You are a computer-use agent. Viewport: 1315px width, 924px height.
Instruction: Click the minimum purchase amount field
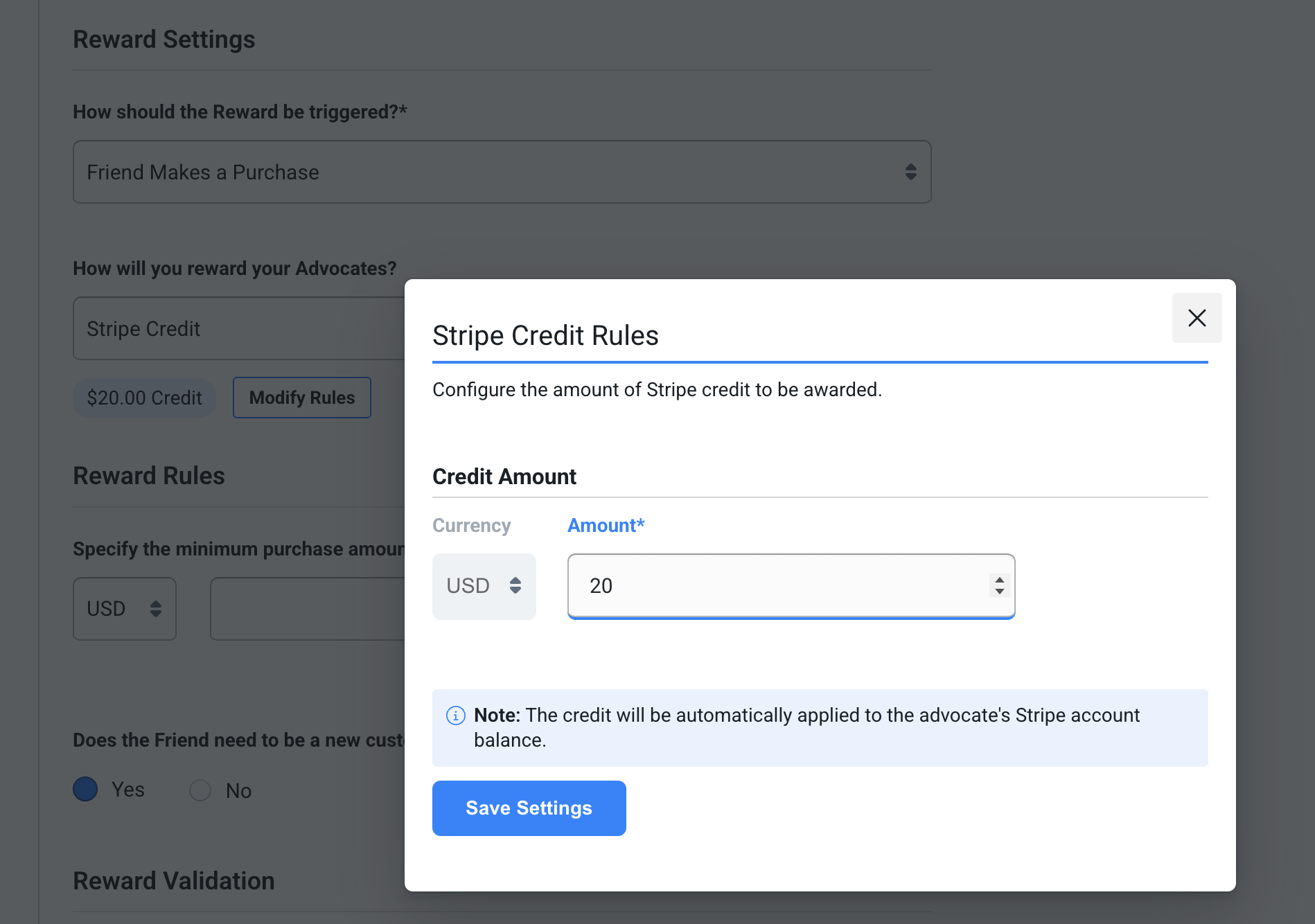[308, 609]
